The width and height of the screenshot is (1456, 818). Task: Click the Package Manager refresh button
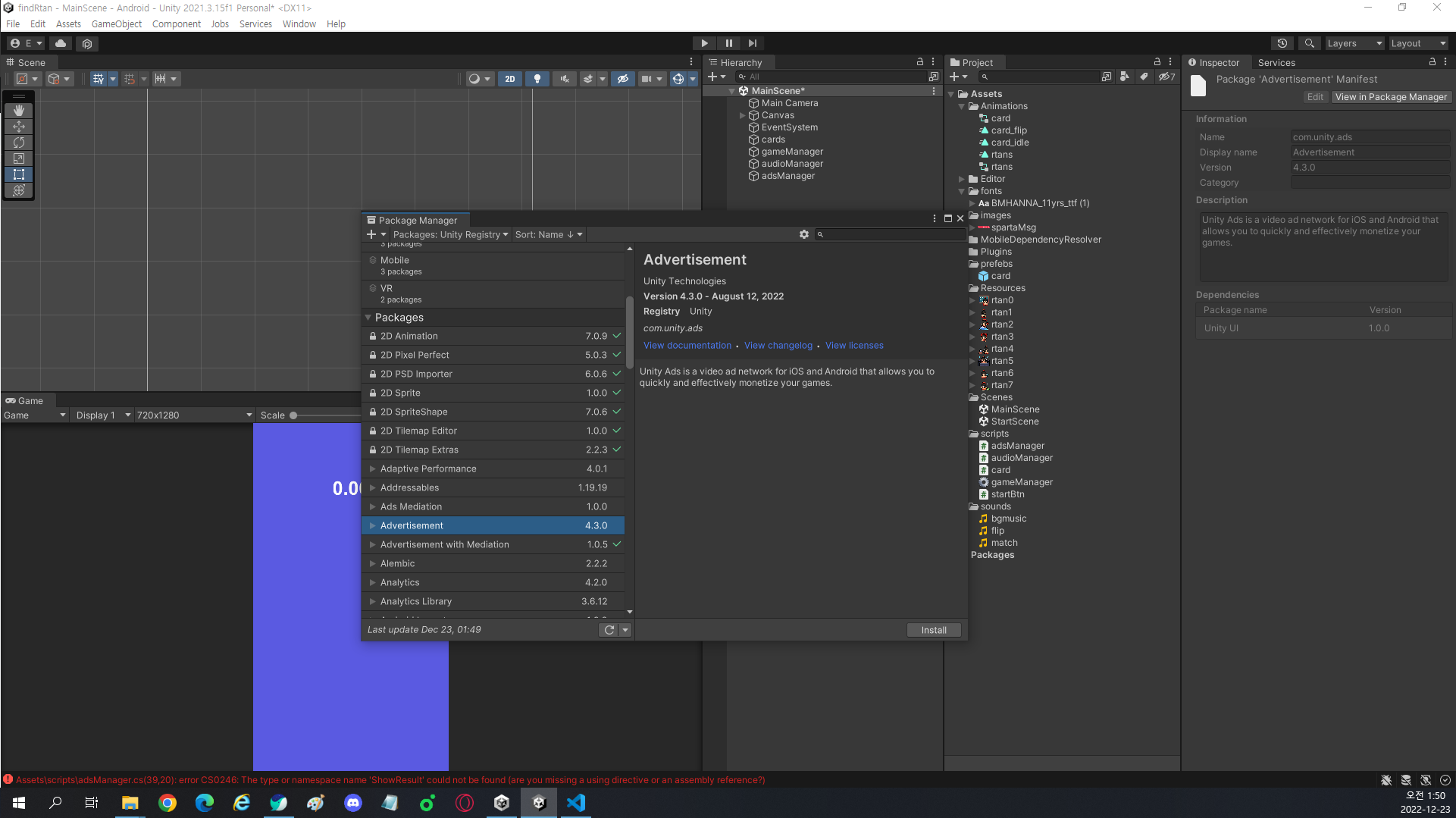(609, 630)
